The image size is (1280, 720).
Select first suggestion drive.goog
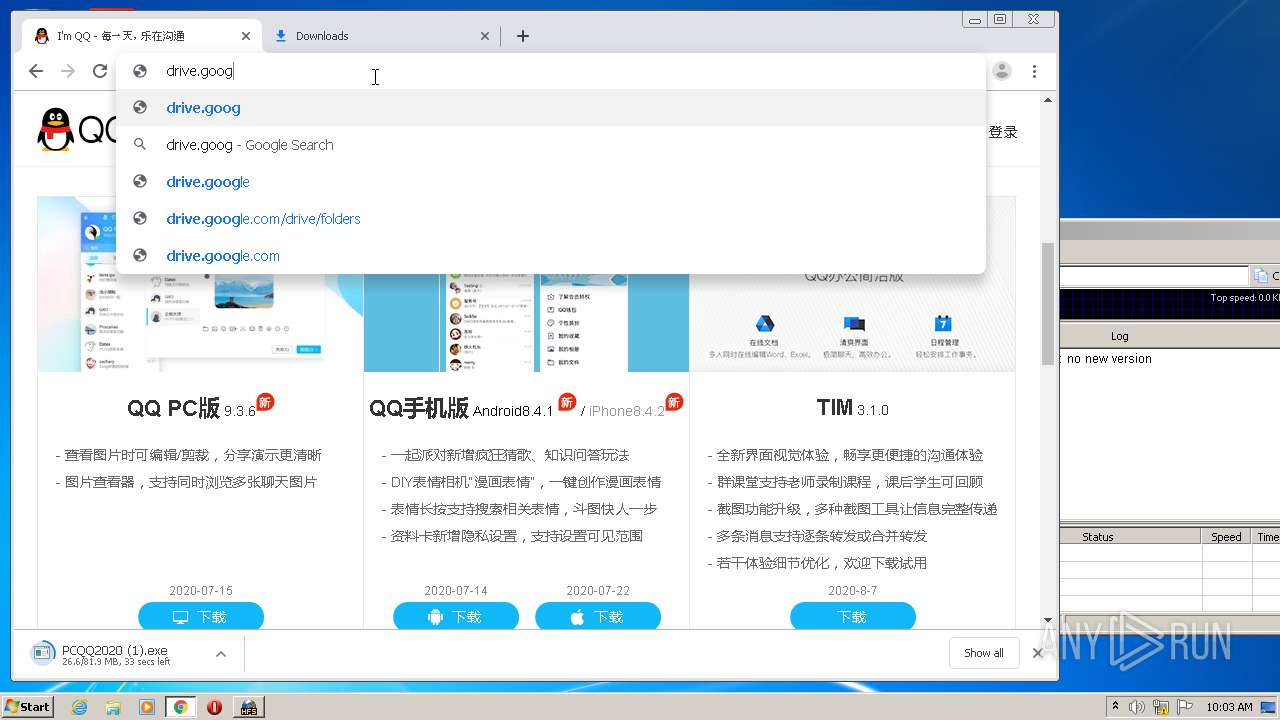coord(551,108)
